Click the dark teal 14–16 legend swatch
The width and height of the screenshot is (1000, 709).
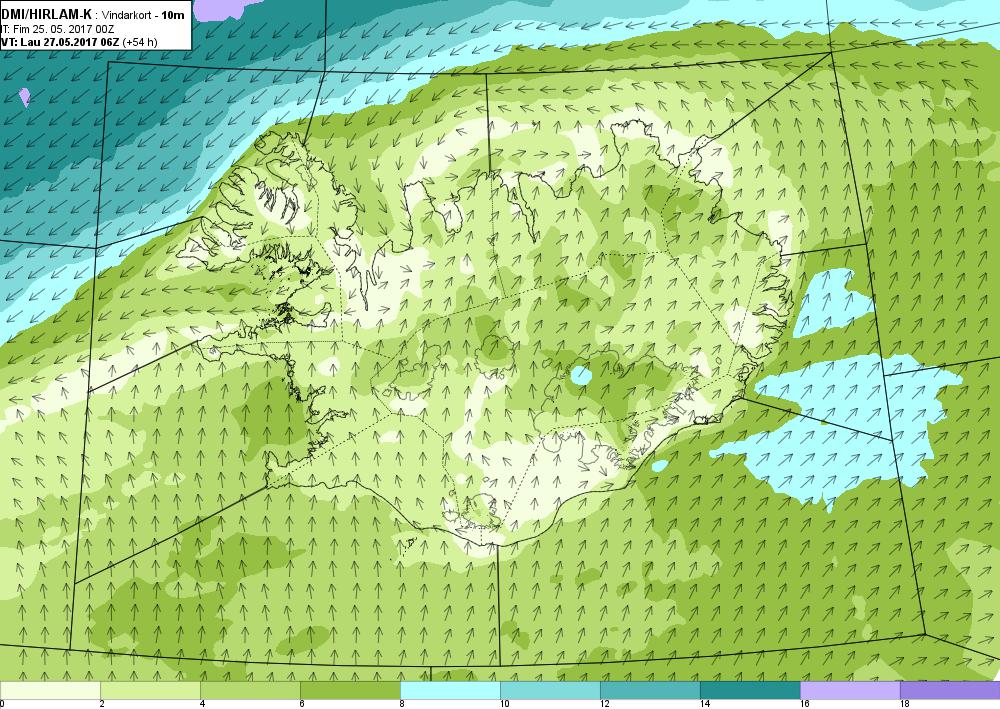(750, 690)
